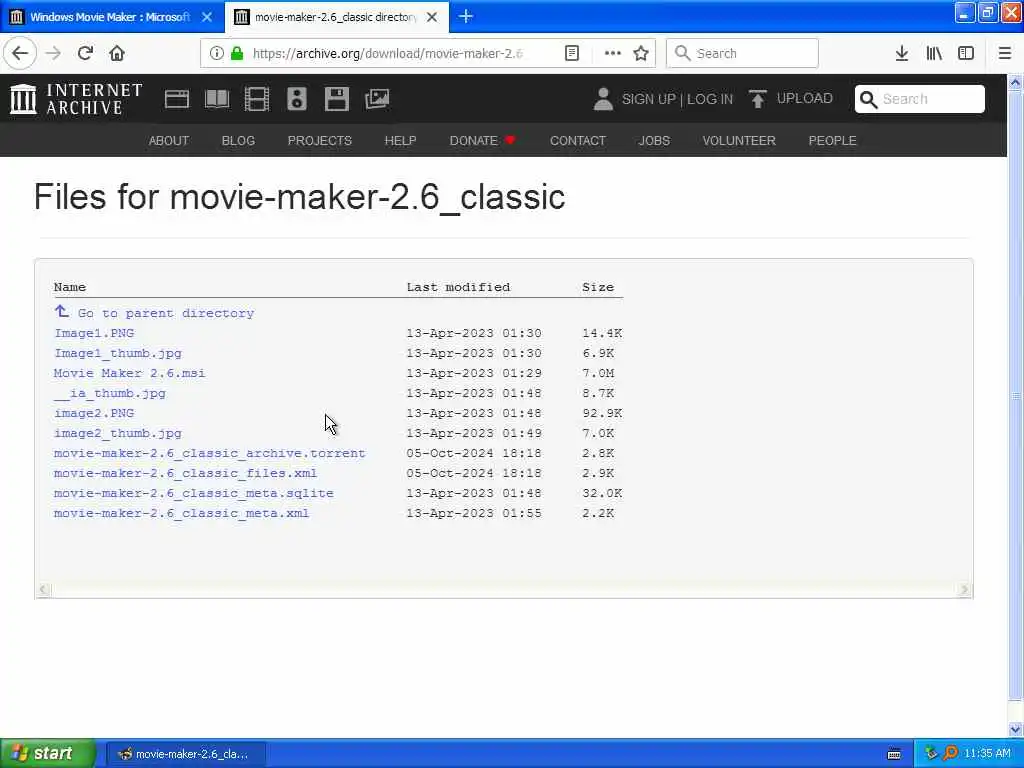Image resolution: width=1024 pixels, height=768 pixels.
Task: Click the Internet Archive logo
Action: point(76,99)
